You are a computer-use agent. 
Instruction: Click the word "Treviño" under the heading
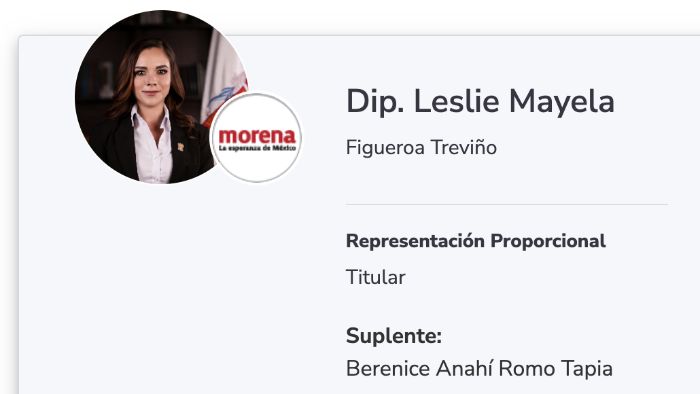(463, 147)
